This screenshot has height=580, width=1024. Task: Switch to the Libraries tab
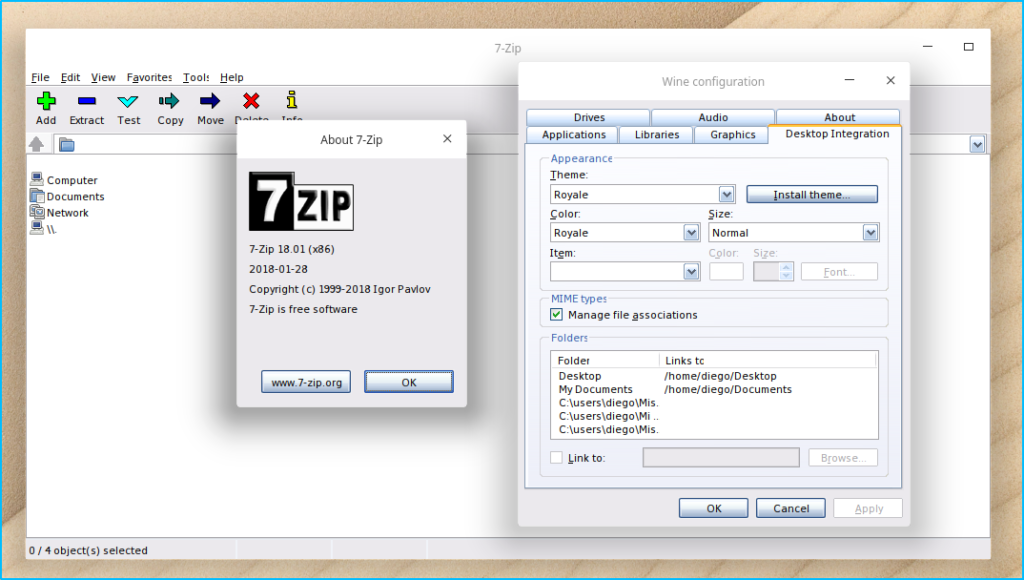(x=656, y=135)
